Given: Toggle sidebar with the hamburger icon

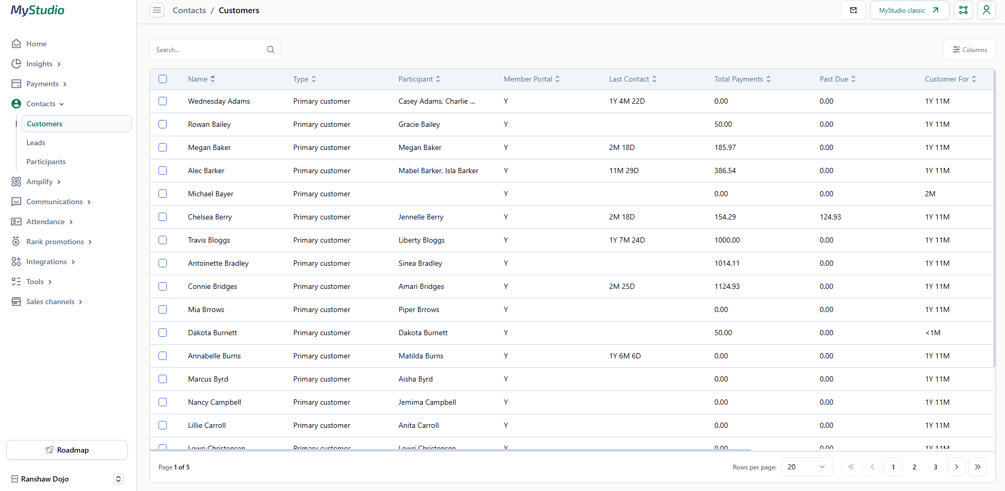Looking at the screenshot, I should 157,10.
